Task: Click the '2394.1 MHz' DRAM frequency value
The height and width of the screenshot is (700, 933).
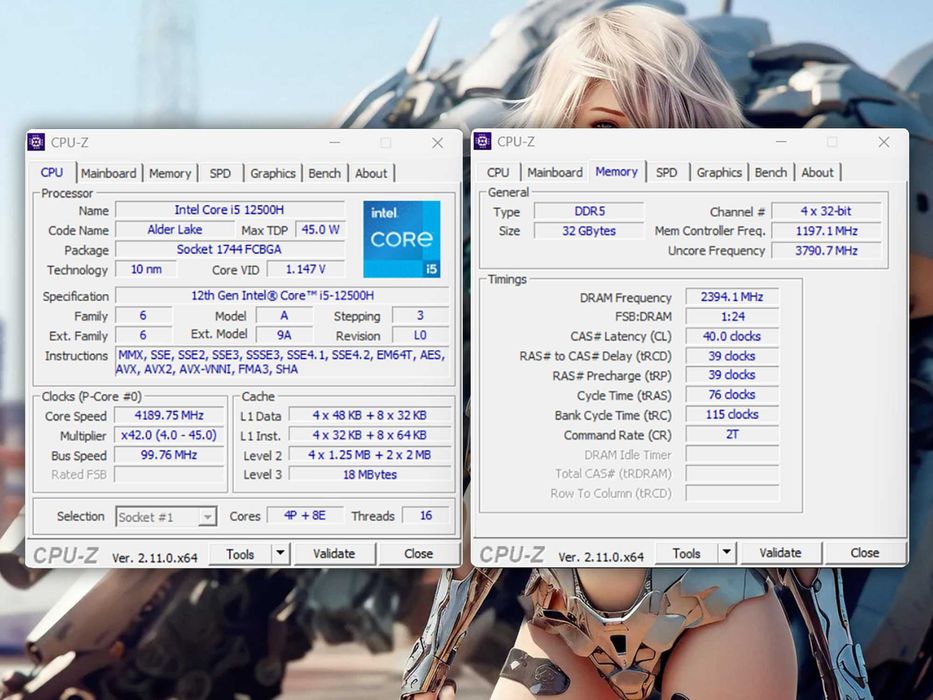Action: point(732,297)
